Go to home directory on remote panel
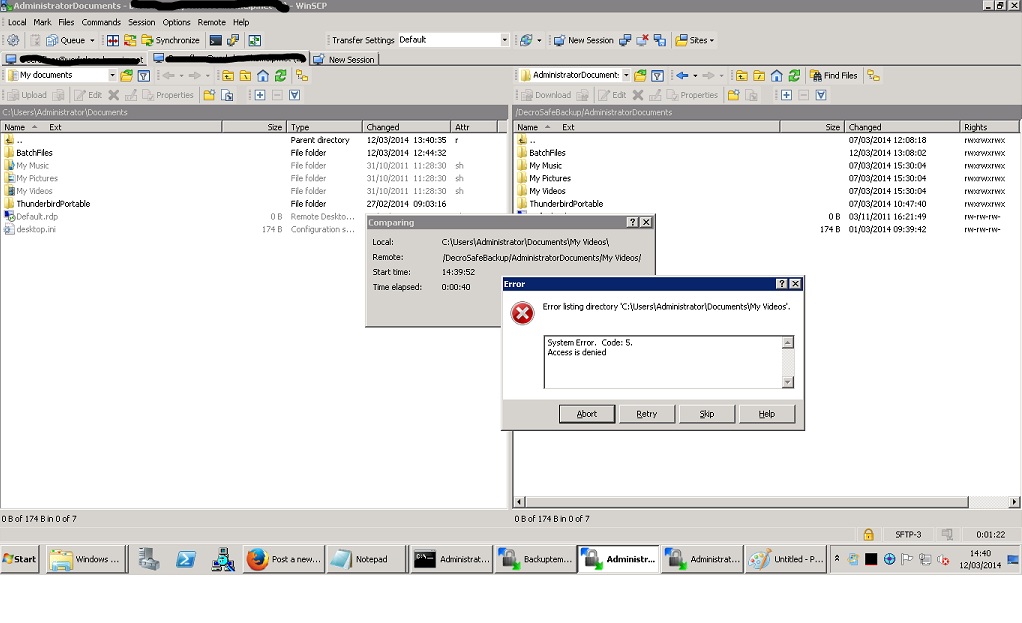Screen dimensions: 1022x623 (777, 75)
